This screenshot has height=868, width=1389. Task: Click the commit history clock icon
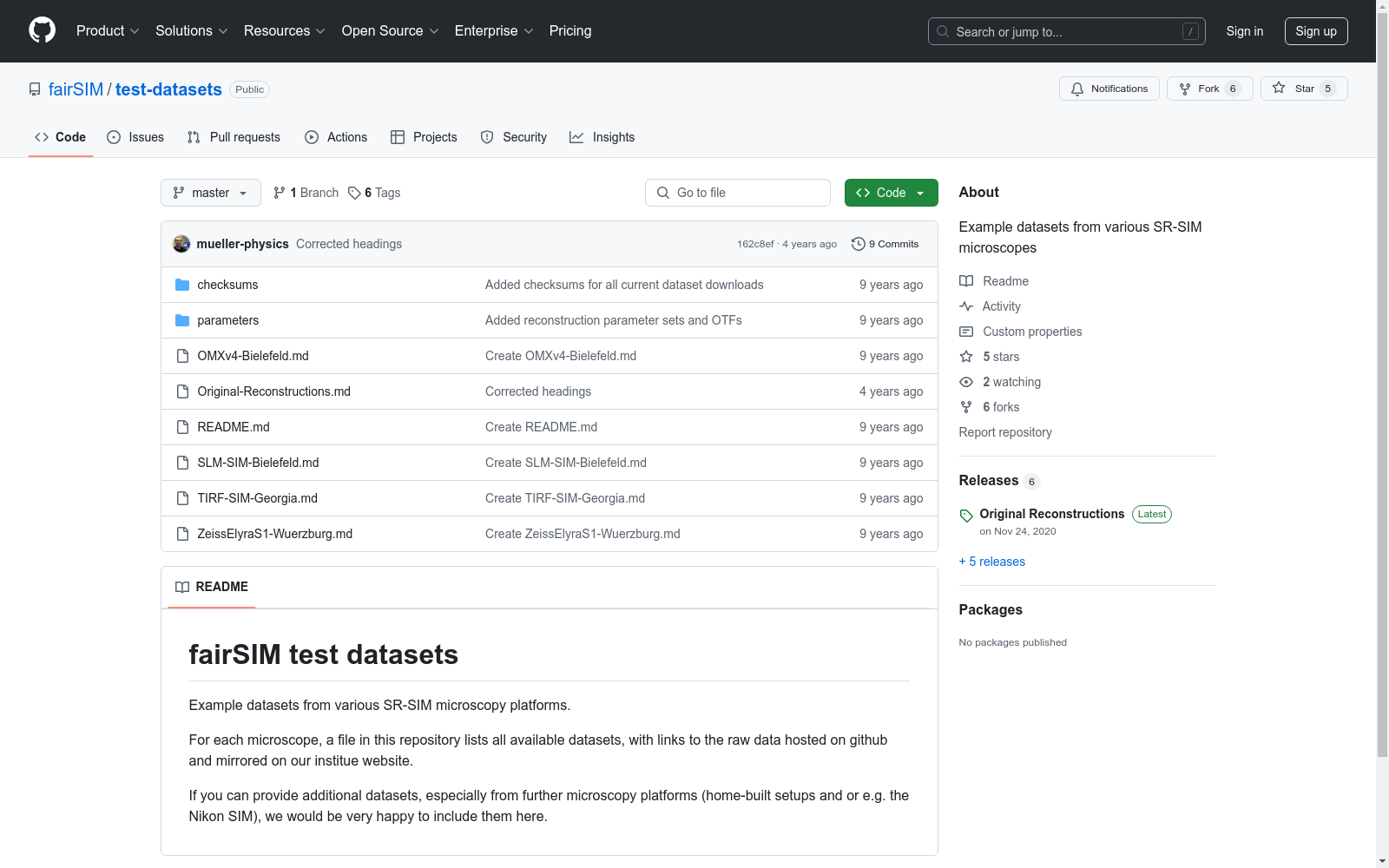(859, 244)
